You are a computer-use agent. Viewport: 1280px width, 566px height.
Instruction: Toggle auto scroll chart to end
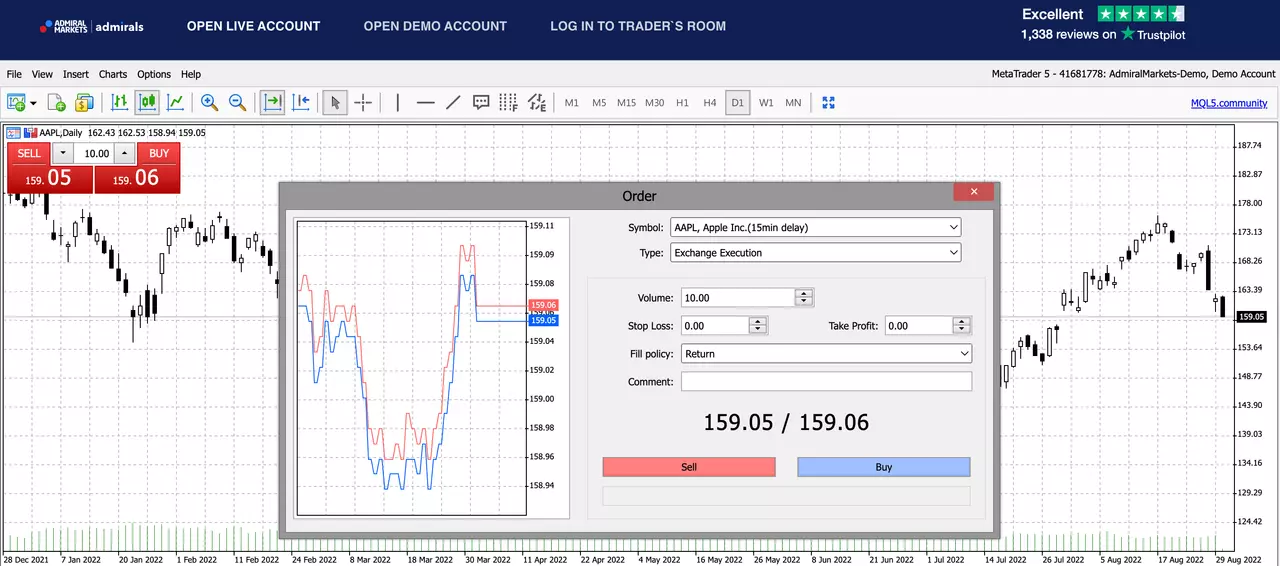click(x=272, y=102)
